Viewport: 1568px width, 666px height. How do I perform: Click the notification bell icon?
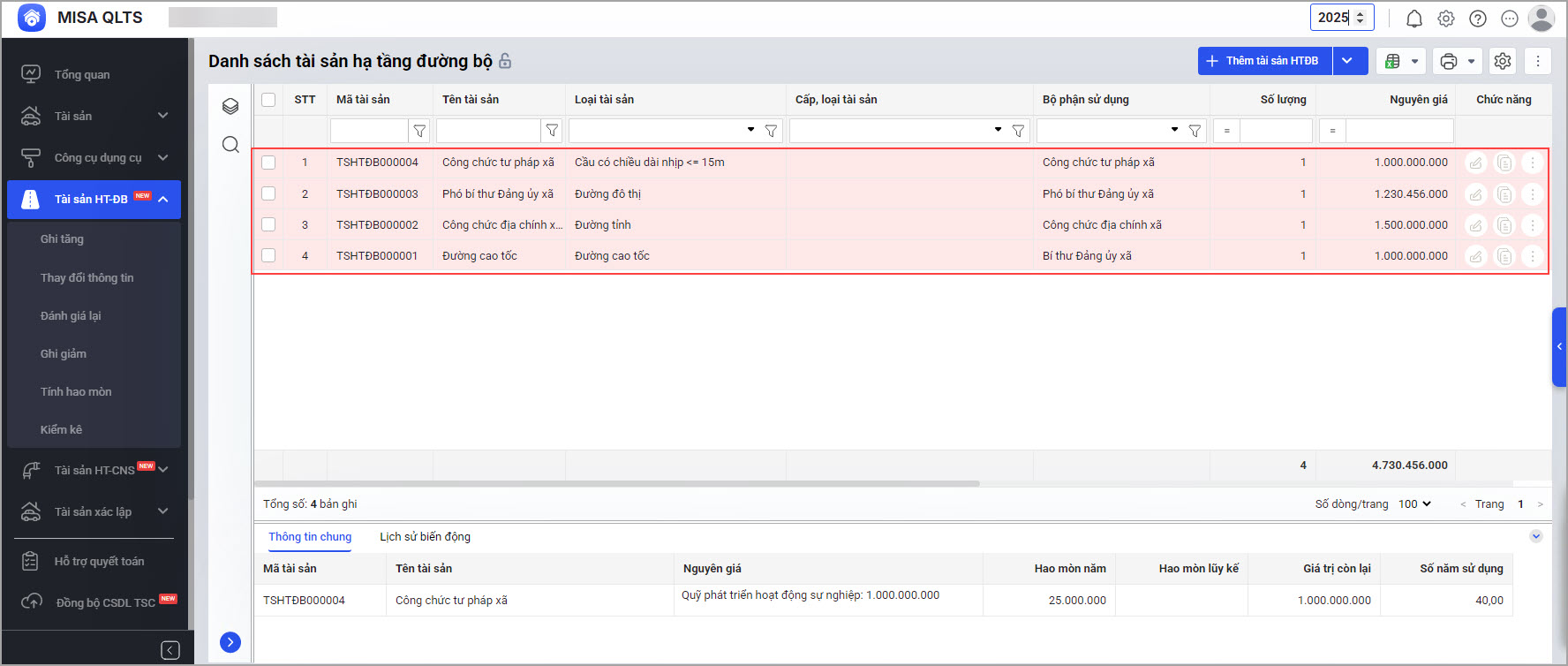tap(1413, 19)
